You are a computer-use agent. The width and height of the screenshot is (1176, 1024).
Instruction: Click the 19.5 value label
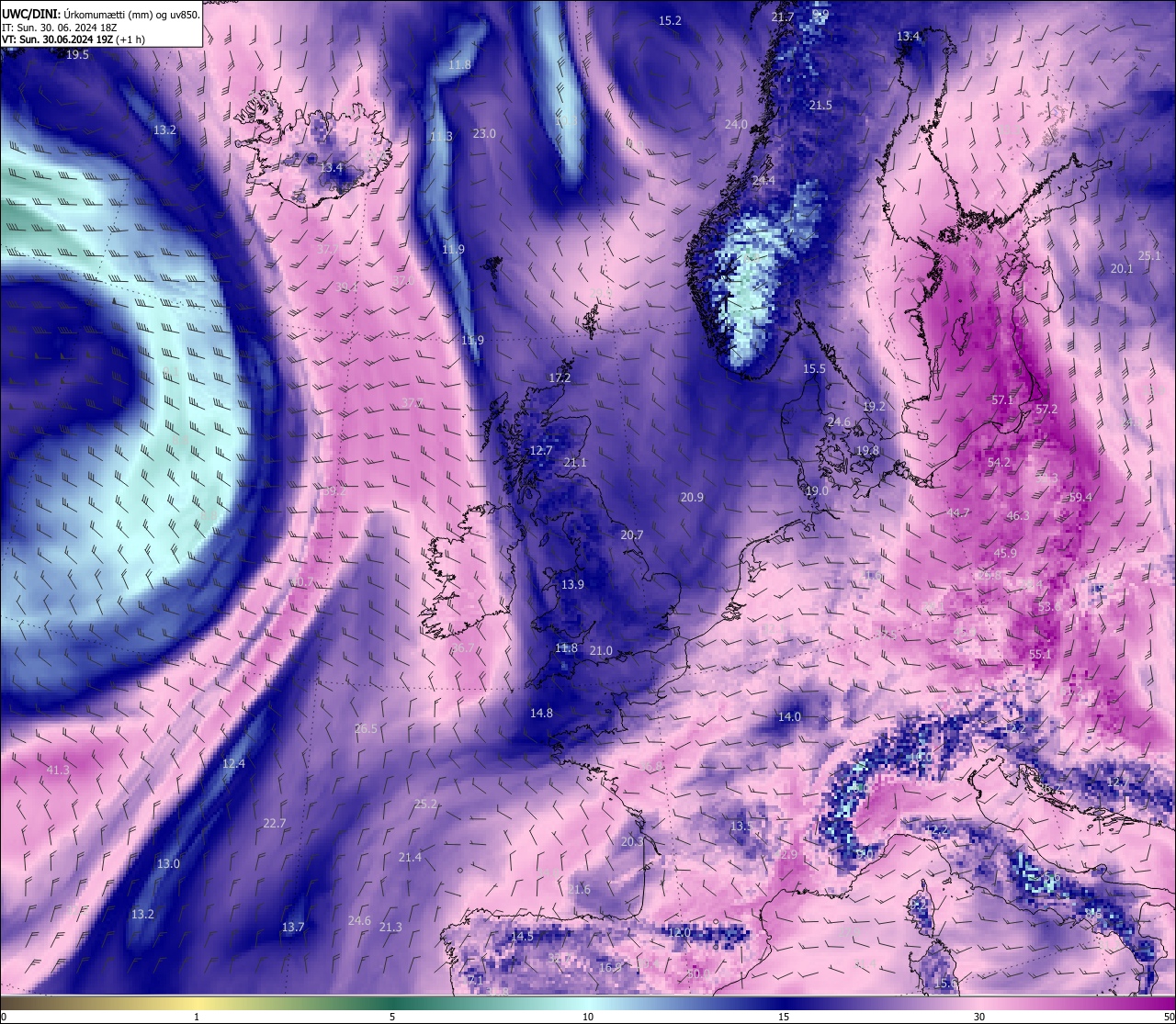(x=78, y=55)
